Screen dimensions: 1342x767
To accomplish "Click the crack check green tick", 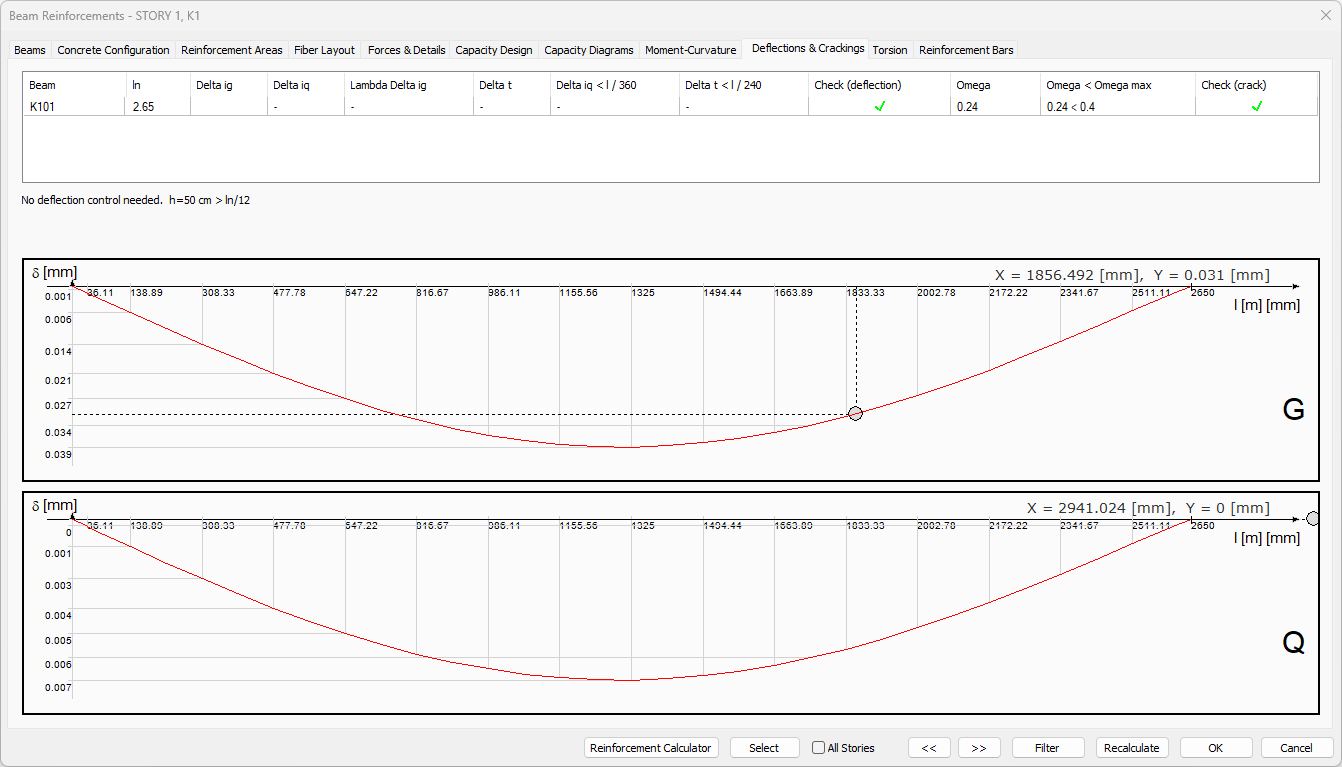I will 1257,106.
